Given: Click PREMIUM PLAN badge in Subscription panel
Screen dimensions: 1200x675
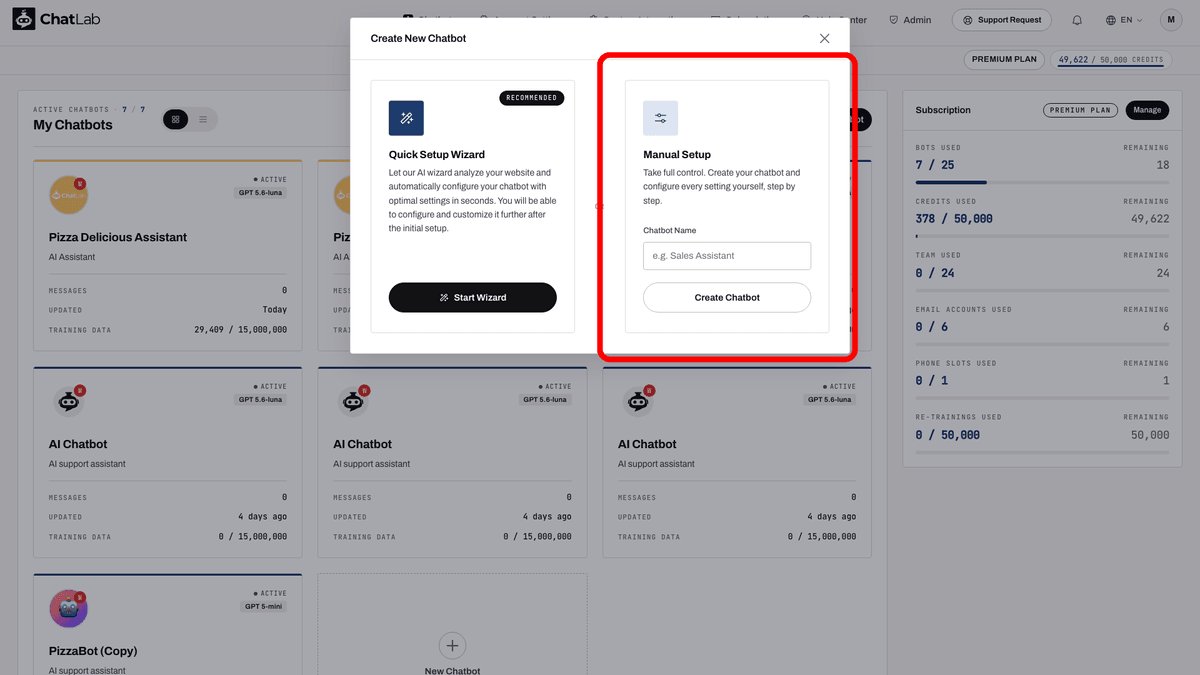Looking at the screenshot, I should coord(1080,110).
